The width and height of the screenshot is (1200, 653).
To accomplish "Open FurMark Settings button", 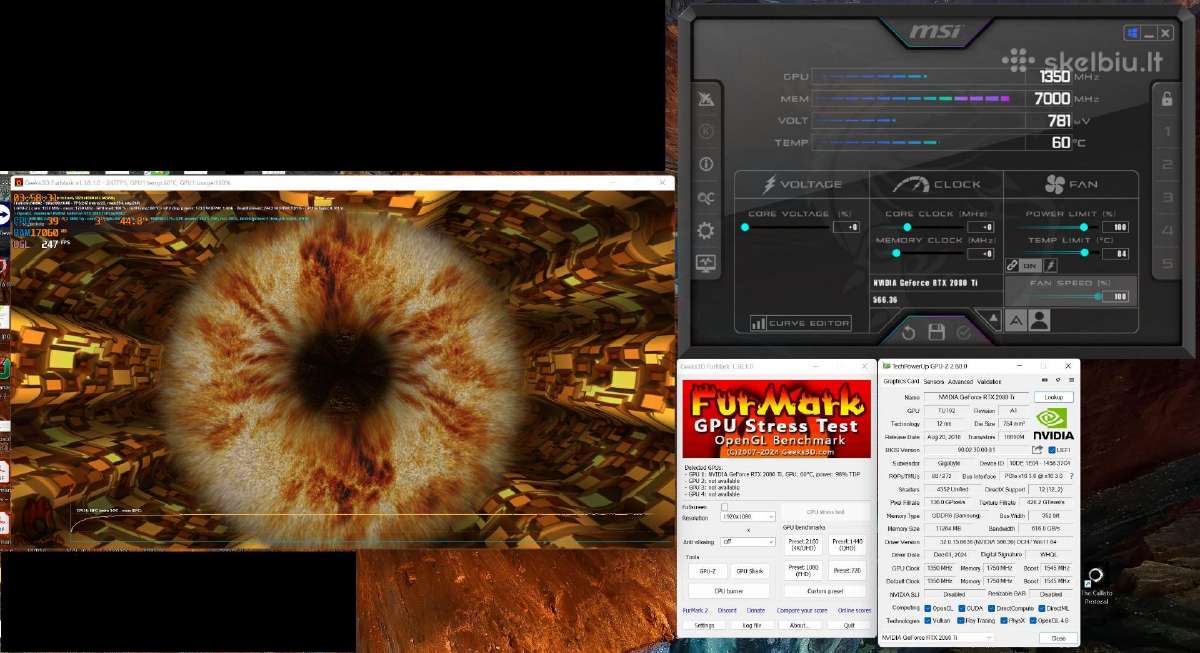I will [x=704, y=625].
